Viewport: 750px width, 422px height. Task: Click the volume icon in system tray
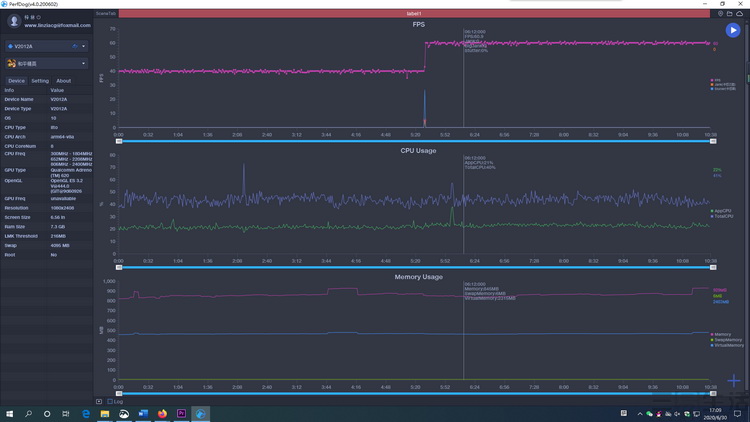[x=677, y=414]
